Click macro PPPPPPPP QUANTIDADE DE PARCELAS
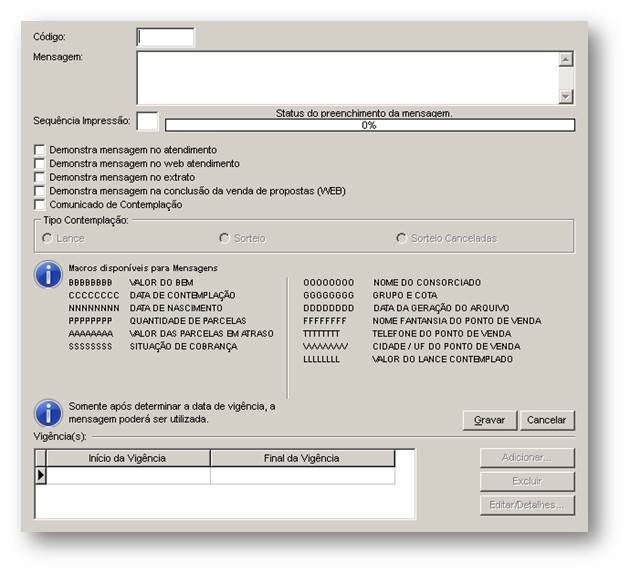Image resolution: width=630 pixels, height=574 pixels. click(x=158, y=321)
